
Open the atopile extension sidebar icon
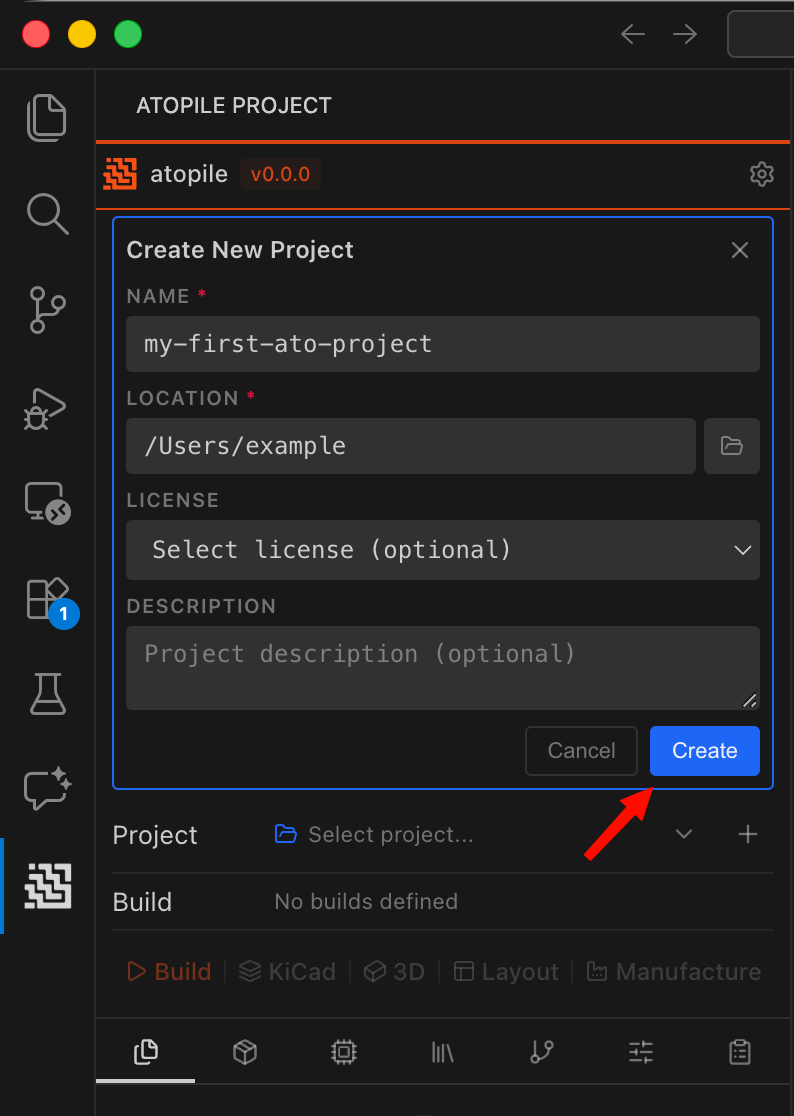(x=47, y=886)
